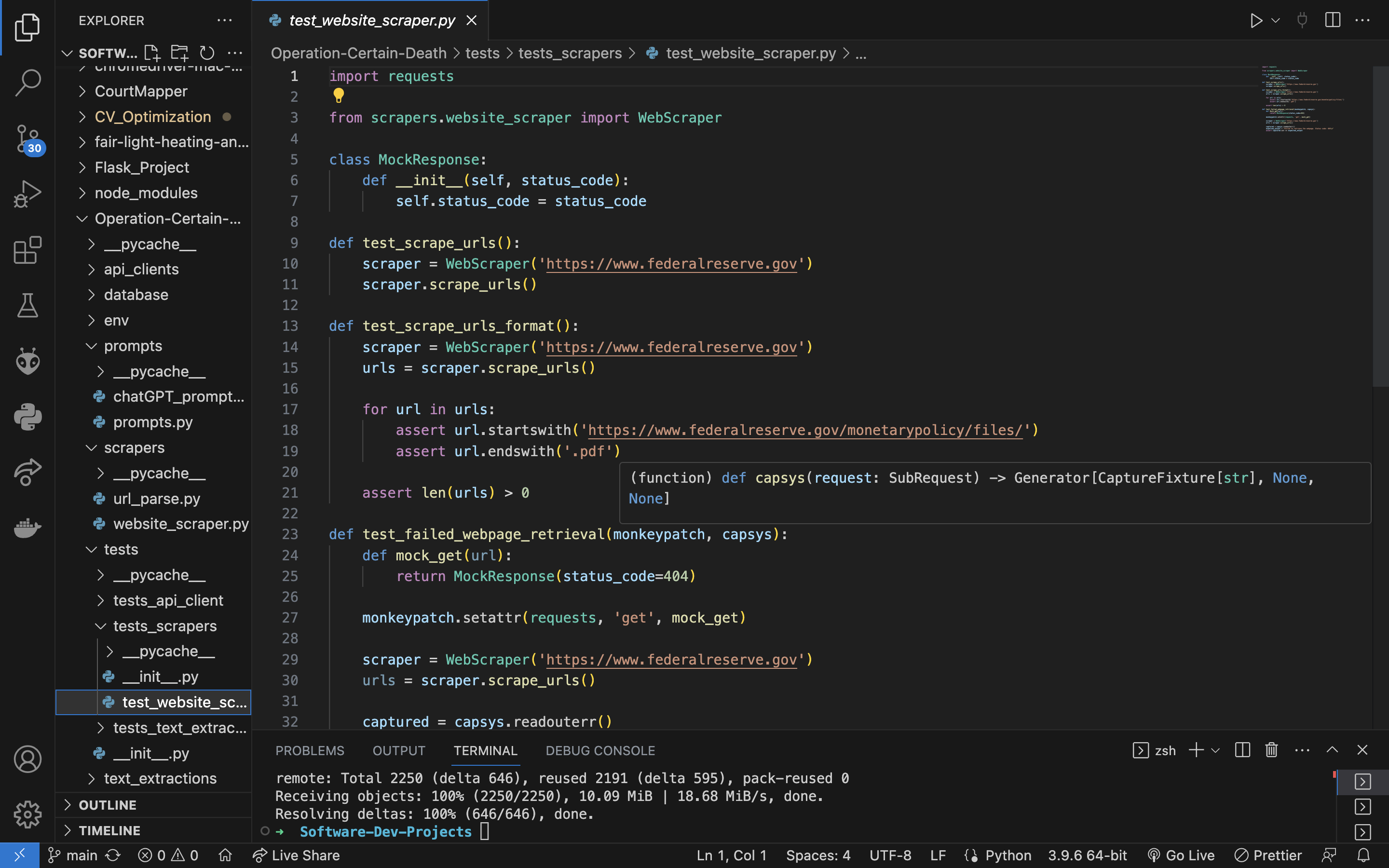Click the Split Editor Right icon

[x=1332, y=21]
